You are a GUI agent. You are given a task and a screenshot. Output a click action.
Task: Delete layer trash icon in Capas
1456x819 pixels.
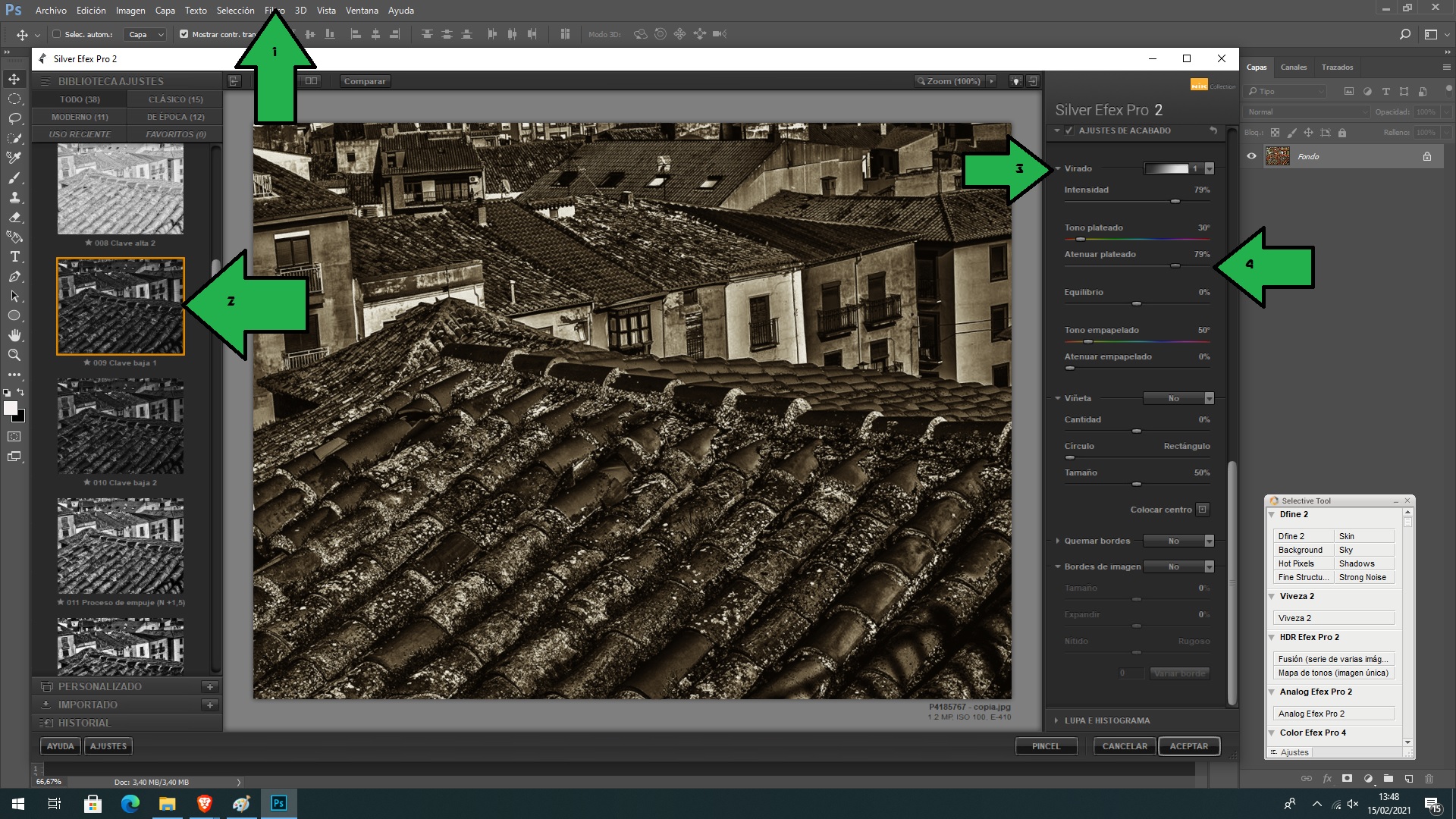(x=1429, y=778)
